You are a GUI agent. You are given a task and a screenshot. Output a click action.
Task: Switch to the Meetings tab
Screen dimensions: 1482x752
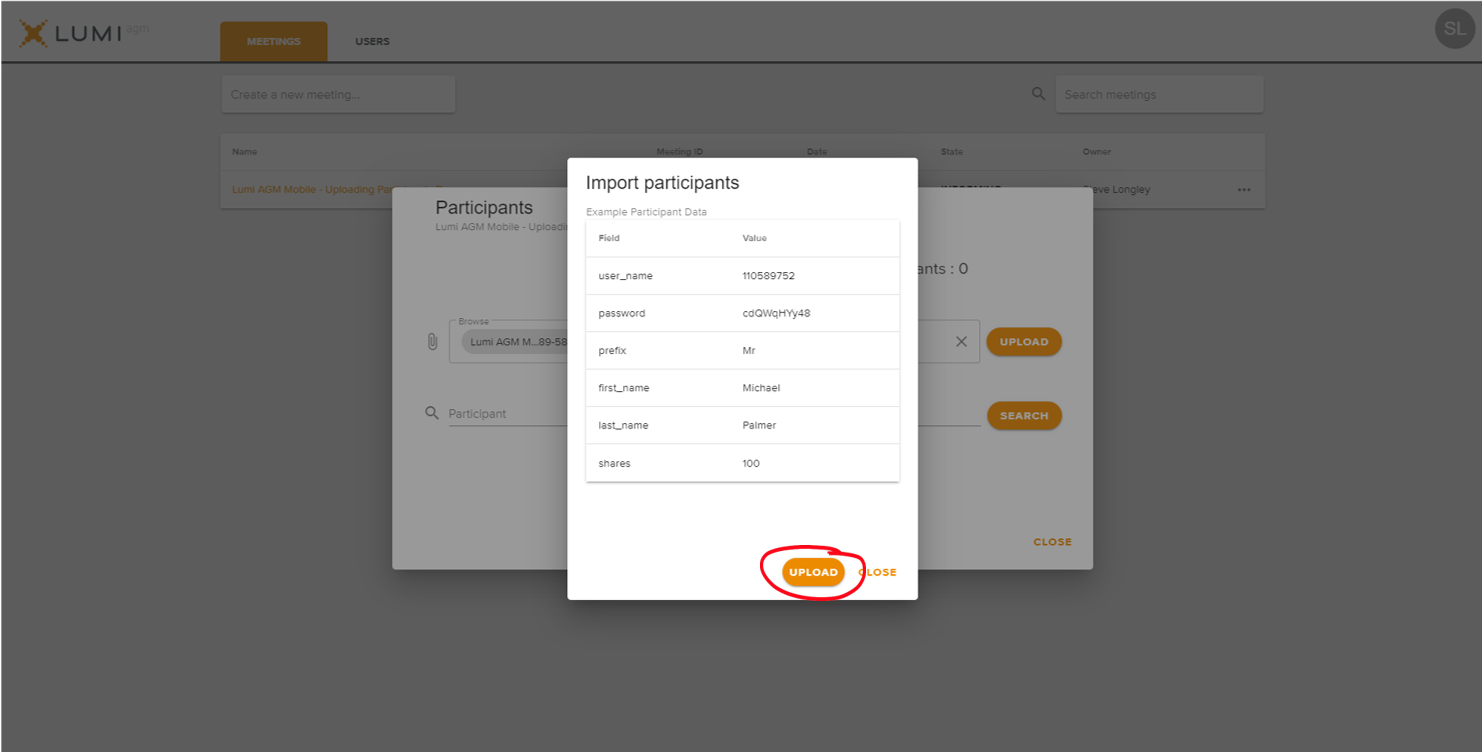(x=274, y=42)
